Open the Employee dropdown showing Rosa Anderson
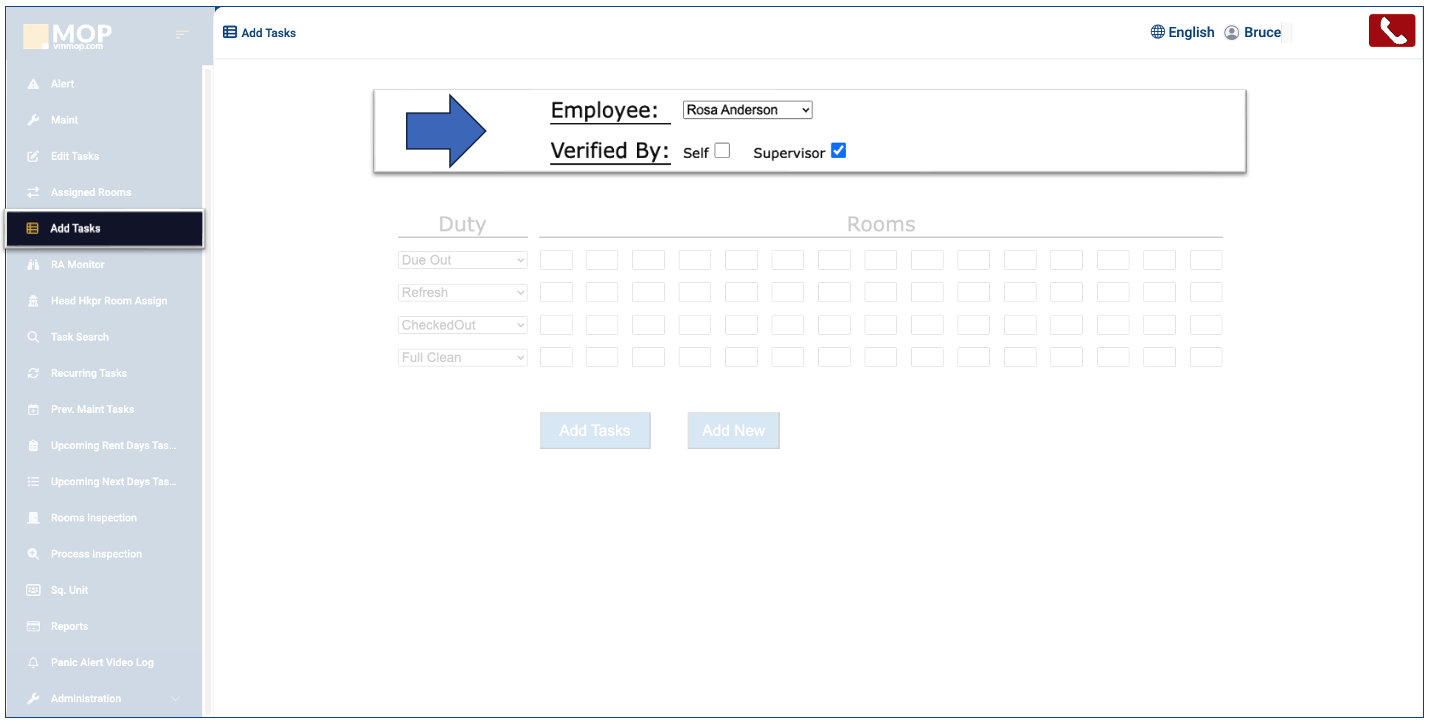Viewport: 1430px width, 724px height. coord(747,110)
